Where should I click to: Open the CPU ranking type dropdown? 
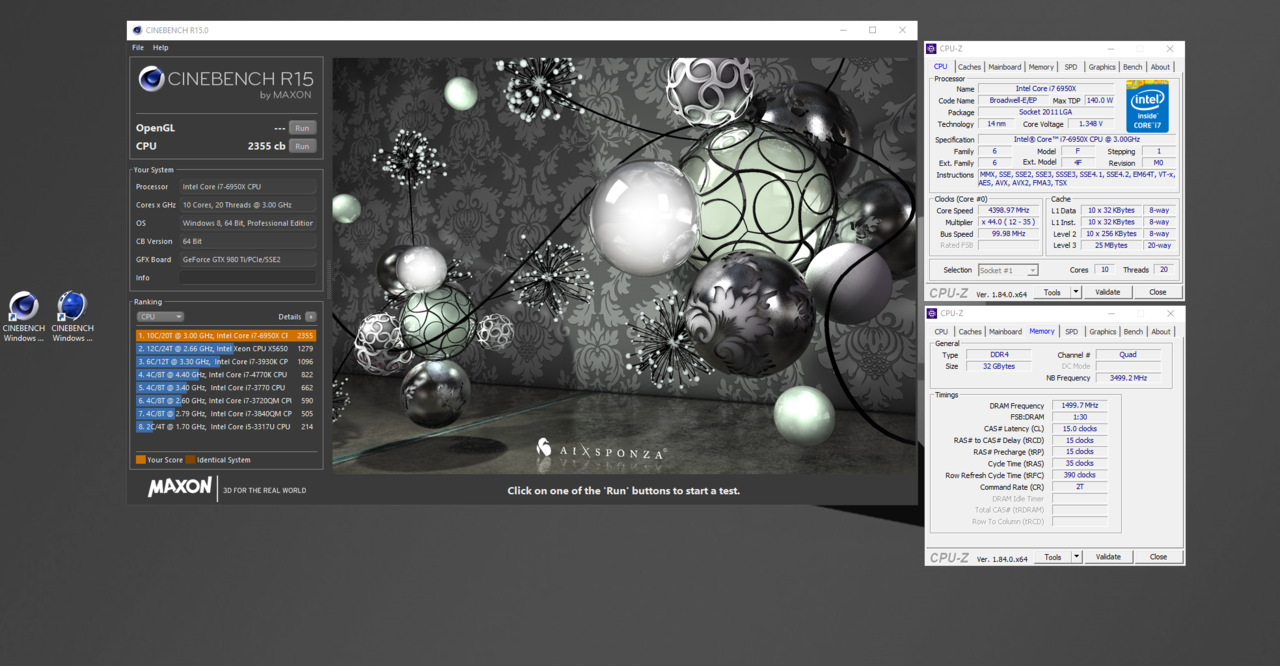click(x=160, y=316)
